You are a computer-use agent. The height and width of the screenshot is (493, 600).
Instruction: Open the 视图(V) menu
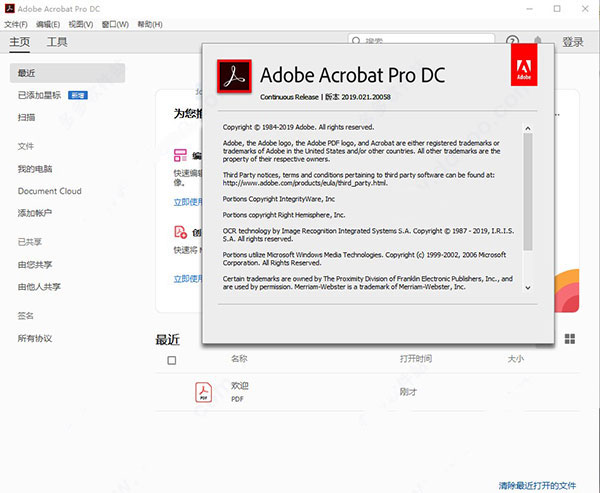[81, 24]
